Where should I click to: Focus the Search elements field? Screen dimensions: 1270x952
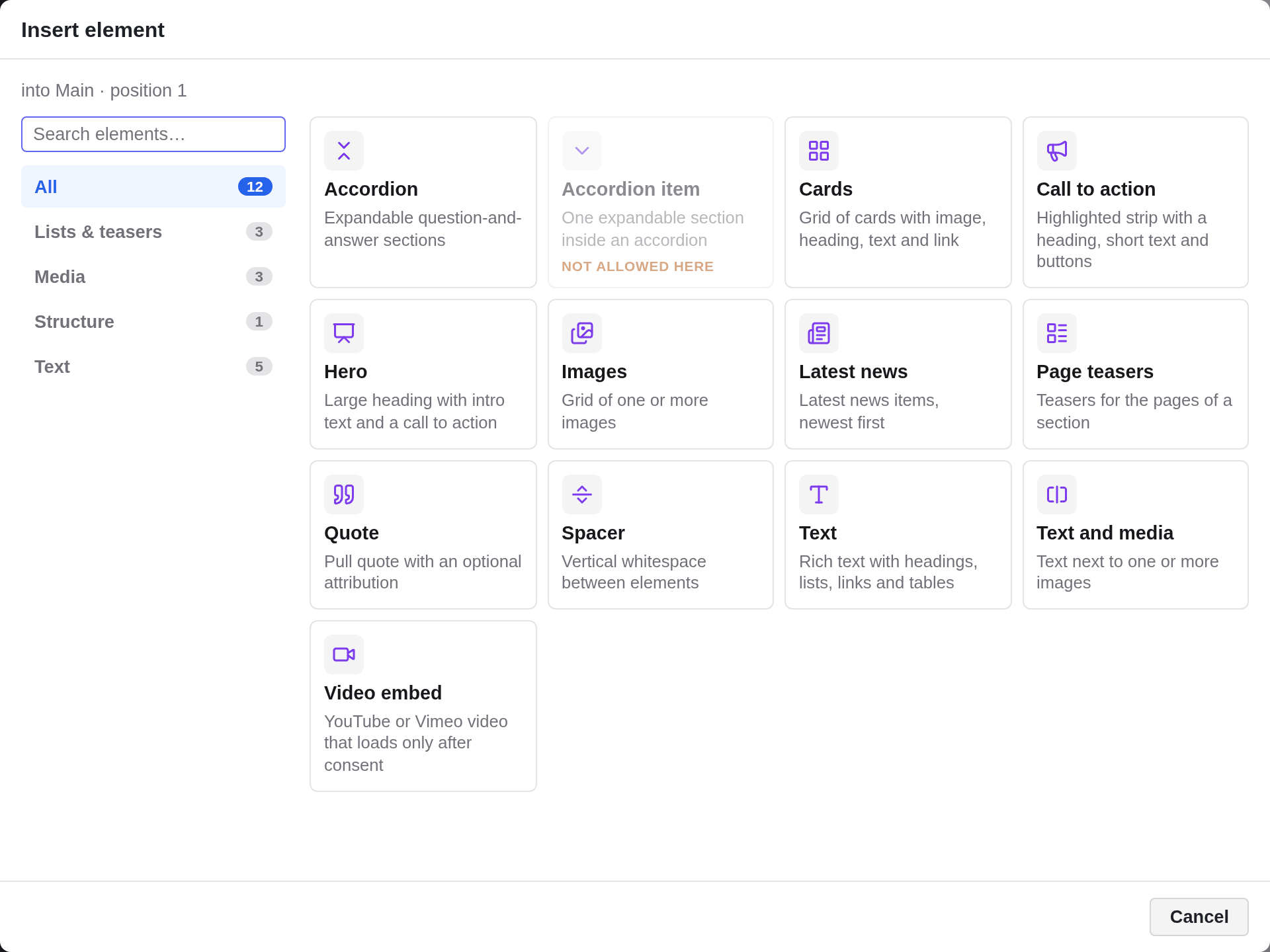click(153, 134)
